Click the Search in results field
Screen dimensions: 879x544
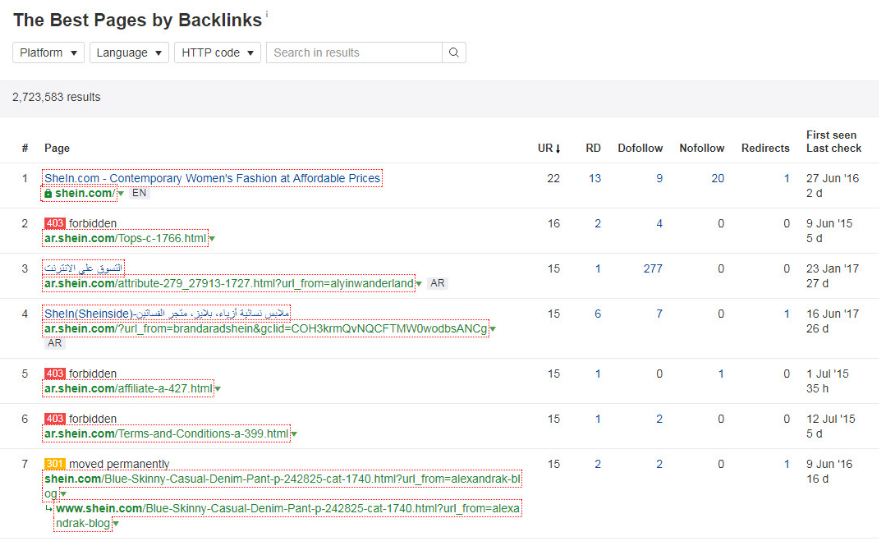click(354, 53)
